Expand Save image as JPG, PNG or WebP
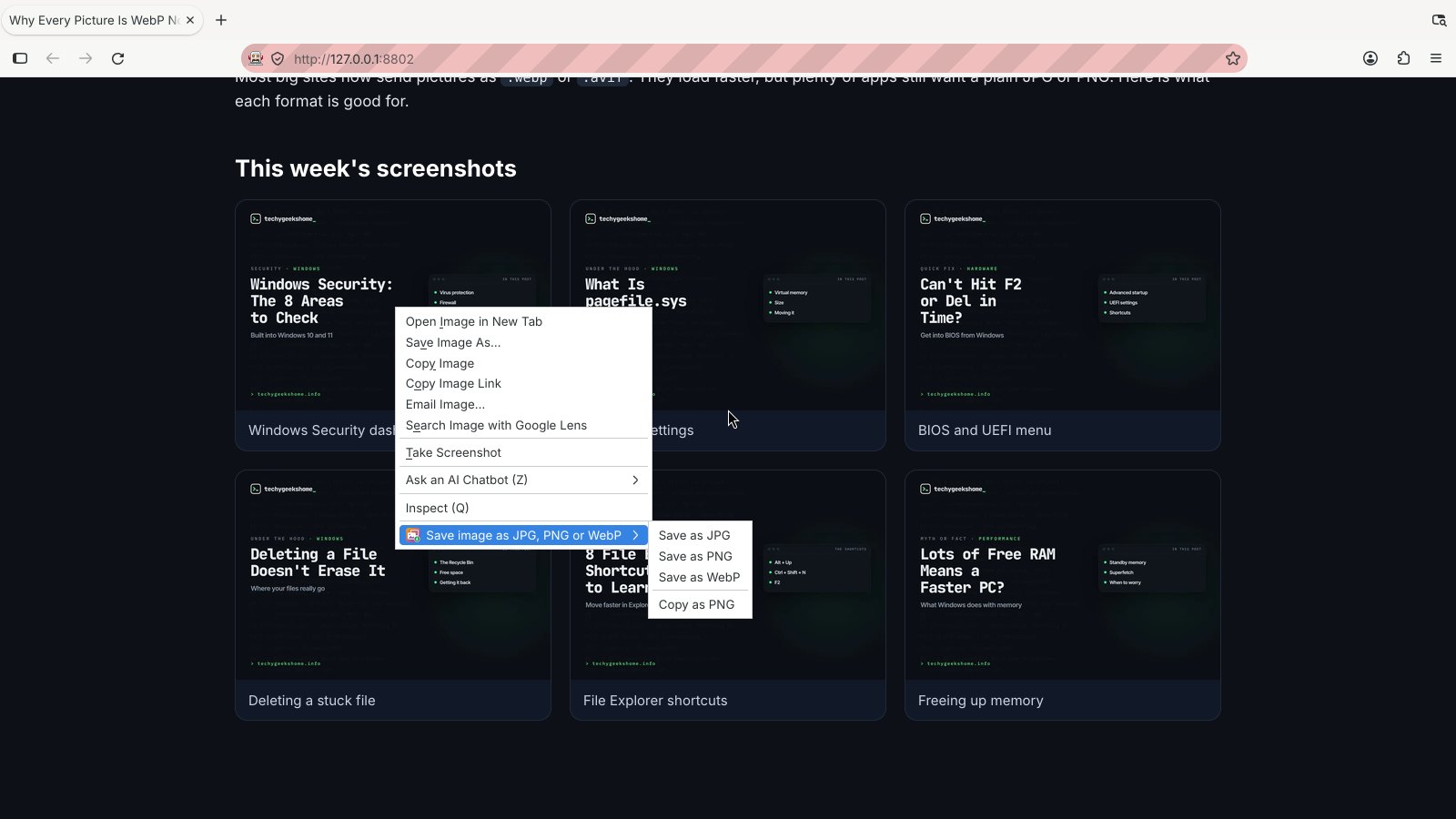1456x819 pixels. point(523,535)
